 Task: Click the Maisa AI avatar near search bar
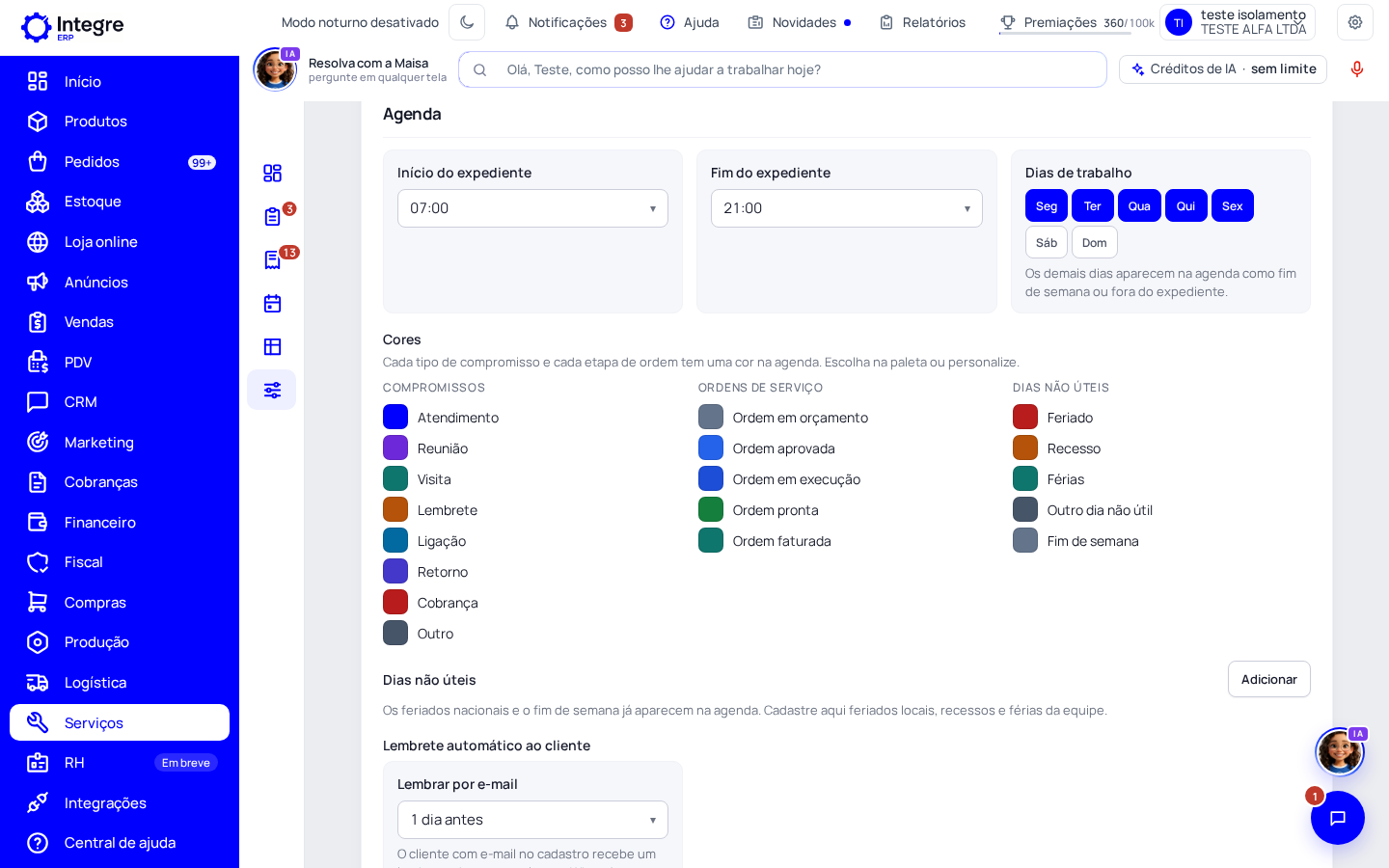point(275,69)
